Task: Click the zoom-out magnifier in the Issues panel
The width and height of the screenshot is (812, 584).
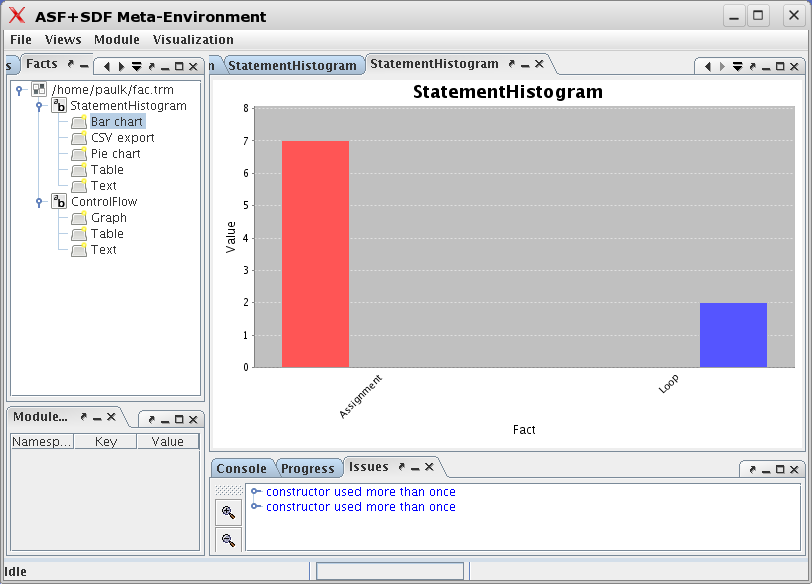Action: point(227,539)
